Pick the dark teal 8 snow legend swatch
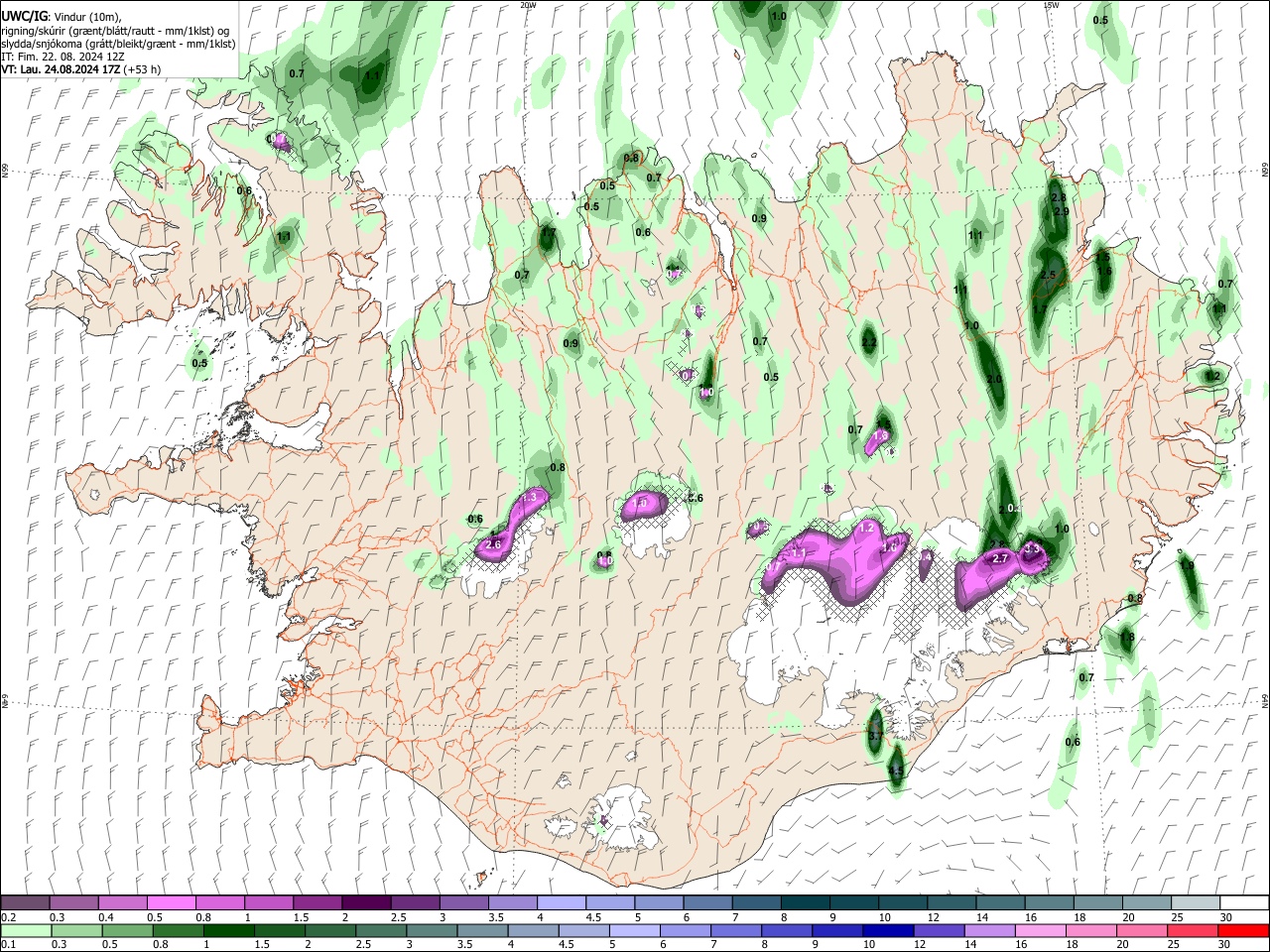This screenshot has height=952, width=1270. (x=805, y=903)
